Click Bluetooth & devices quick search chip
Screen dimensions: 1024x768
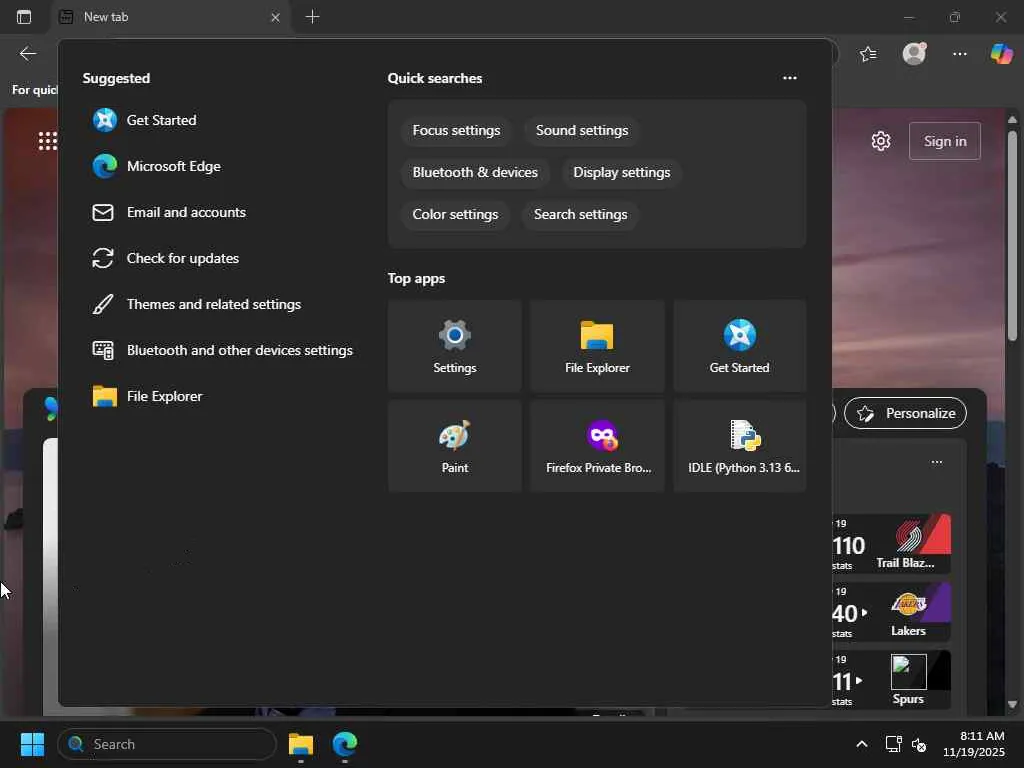point(475,172)
